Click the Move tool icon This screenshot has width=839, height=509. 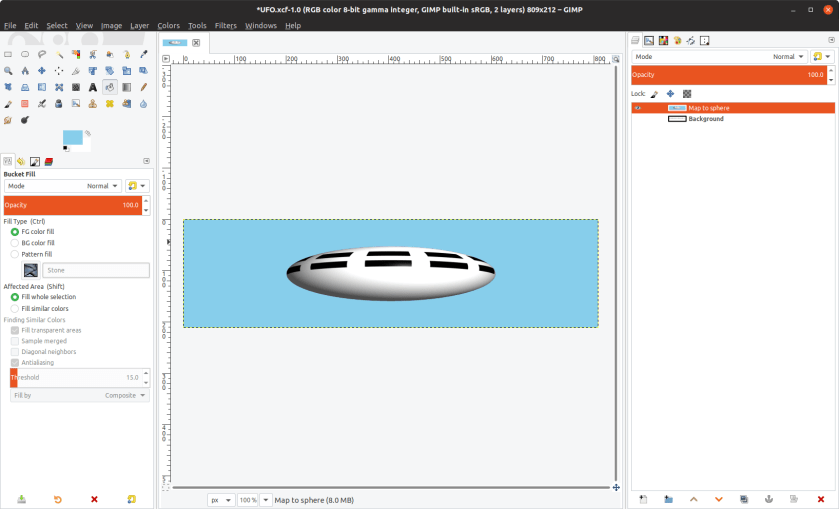coord(42,71)
